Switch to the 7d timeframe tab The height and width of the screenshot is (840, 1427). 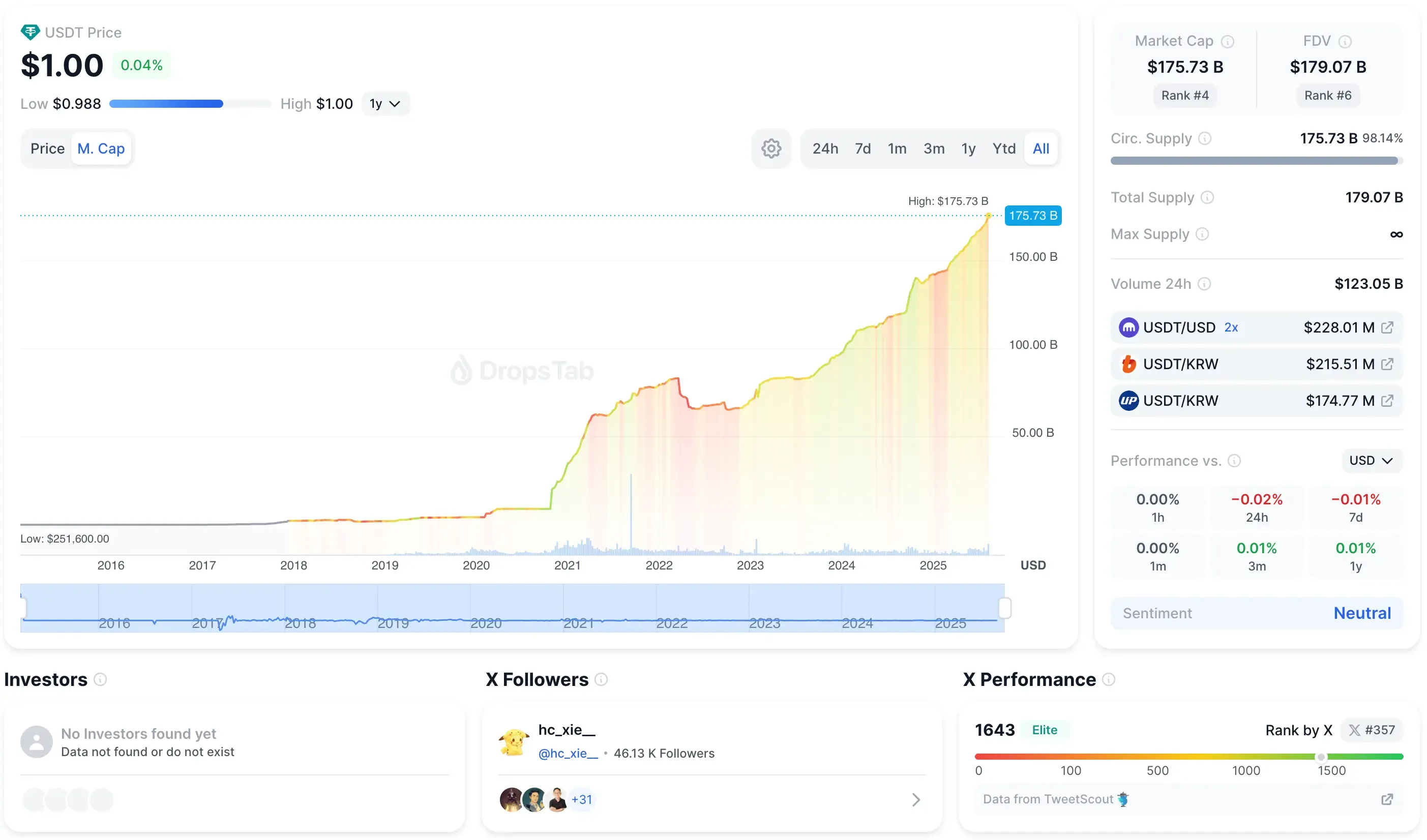(x=863, y=148)
